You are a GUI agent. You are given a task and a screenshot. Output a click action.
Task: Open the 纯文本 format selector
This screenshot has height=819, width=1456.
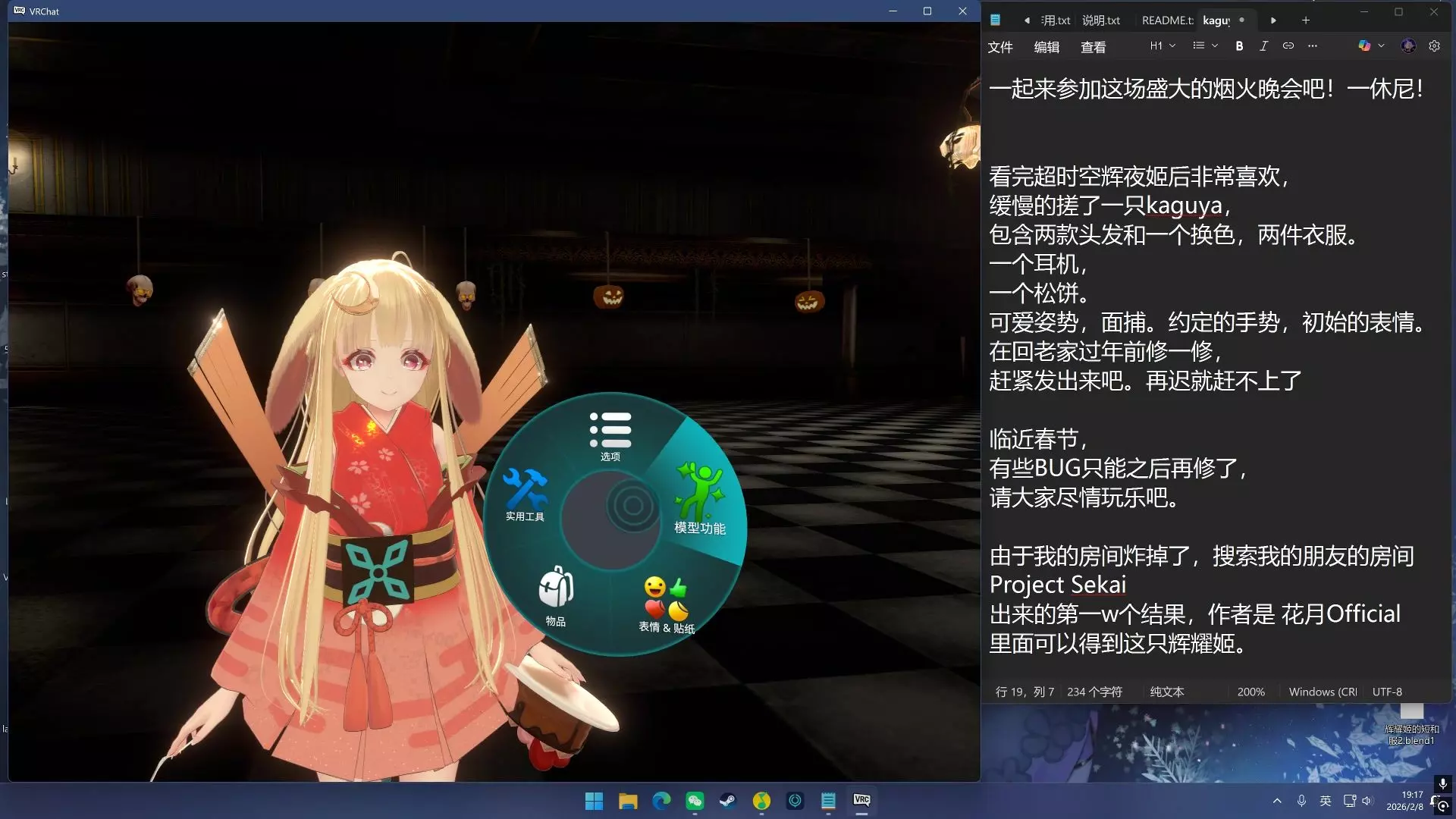1167,692
